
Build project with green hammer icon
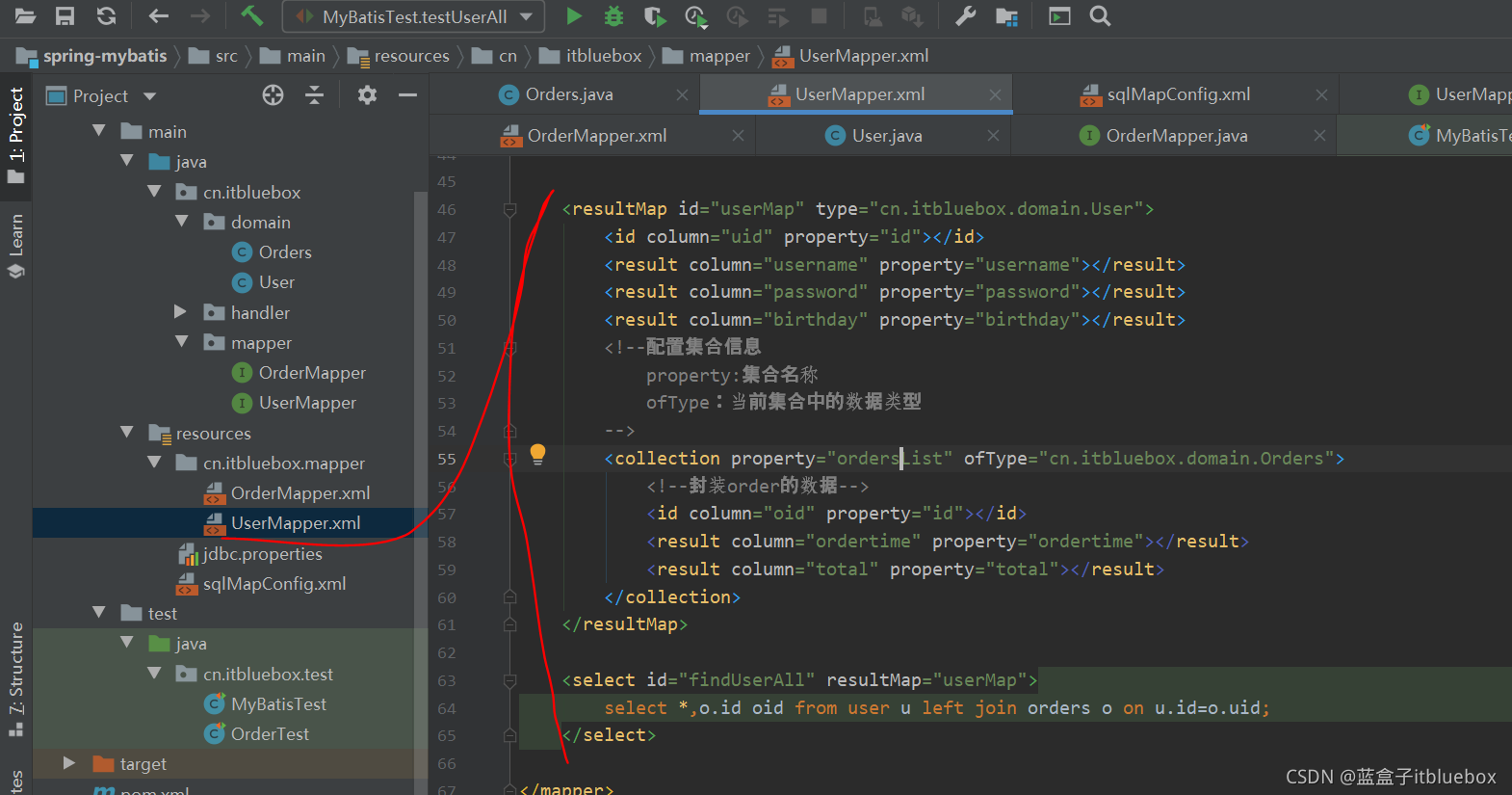click(x=251, y=15)
